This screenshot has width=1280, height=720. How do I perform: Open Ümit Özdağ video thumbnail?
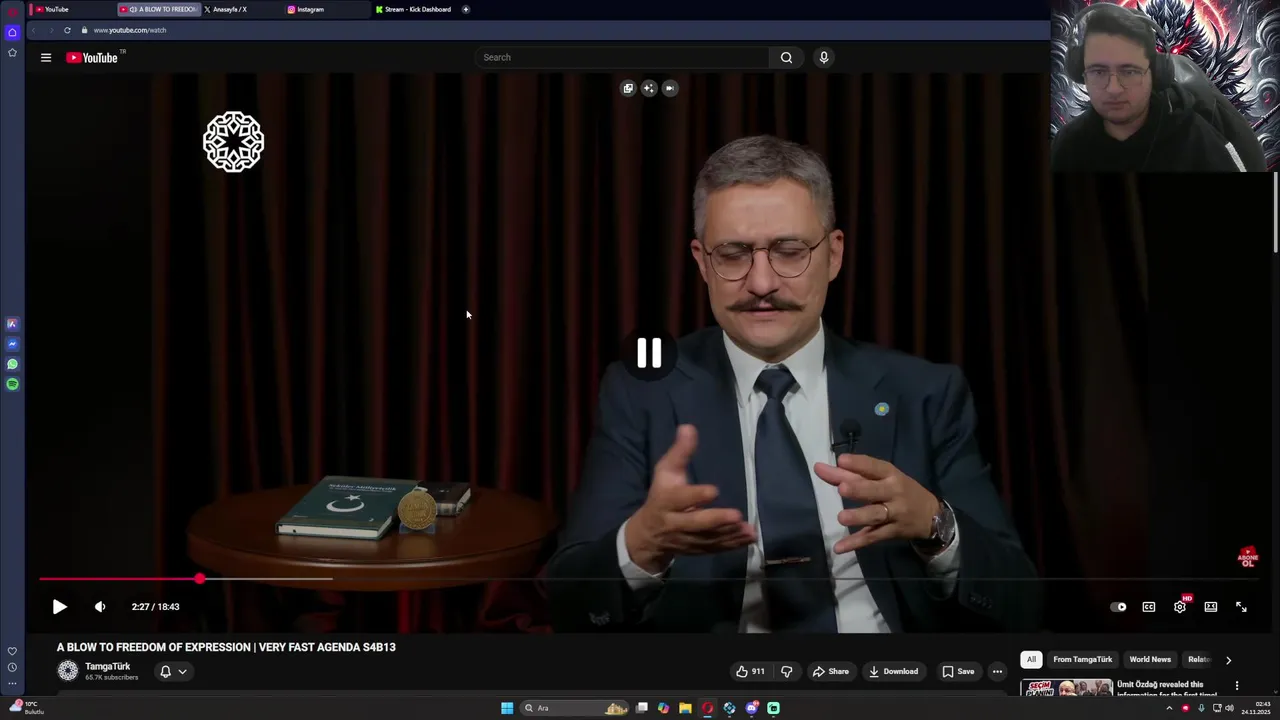(1066, 688)
